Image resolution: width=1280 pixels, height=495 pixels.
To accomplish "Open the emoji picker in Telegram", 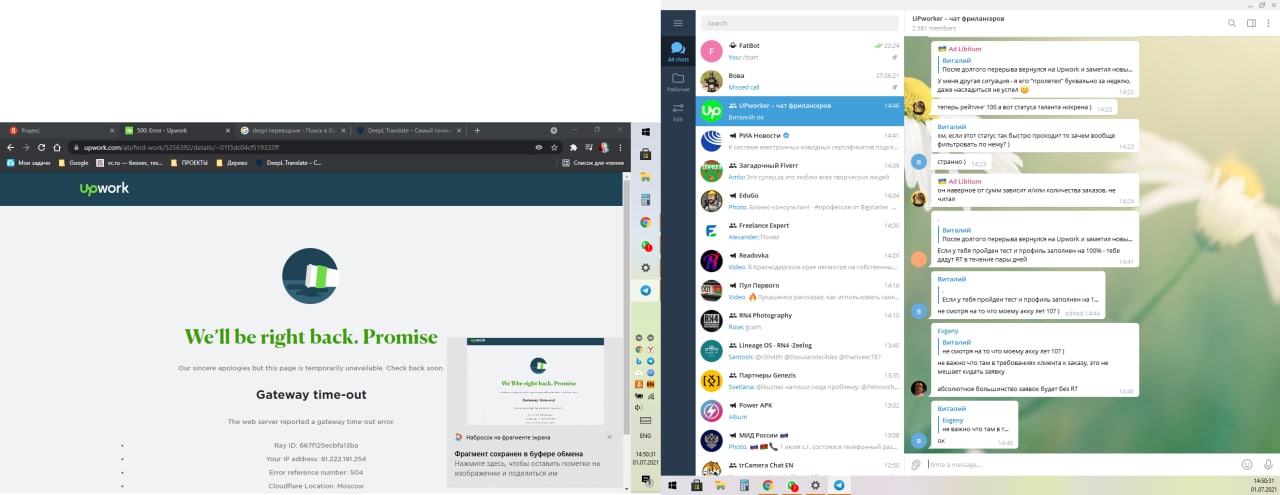I will point(1247,464).
